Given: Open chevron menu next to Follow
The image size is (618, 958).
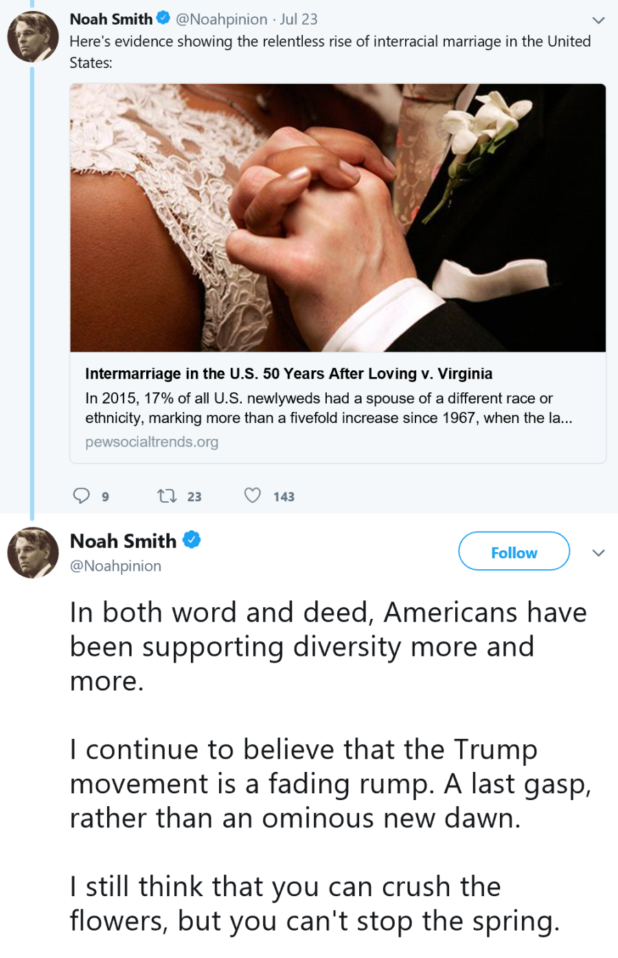Looking at the screenshot, I should point(599,552).
